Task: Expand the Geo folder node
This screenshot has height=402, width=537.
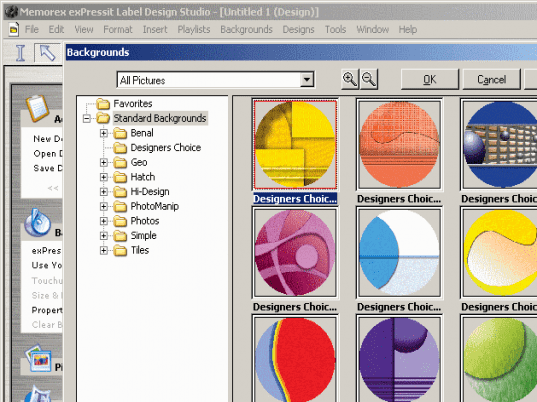Action: click(x=104, y=163)
